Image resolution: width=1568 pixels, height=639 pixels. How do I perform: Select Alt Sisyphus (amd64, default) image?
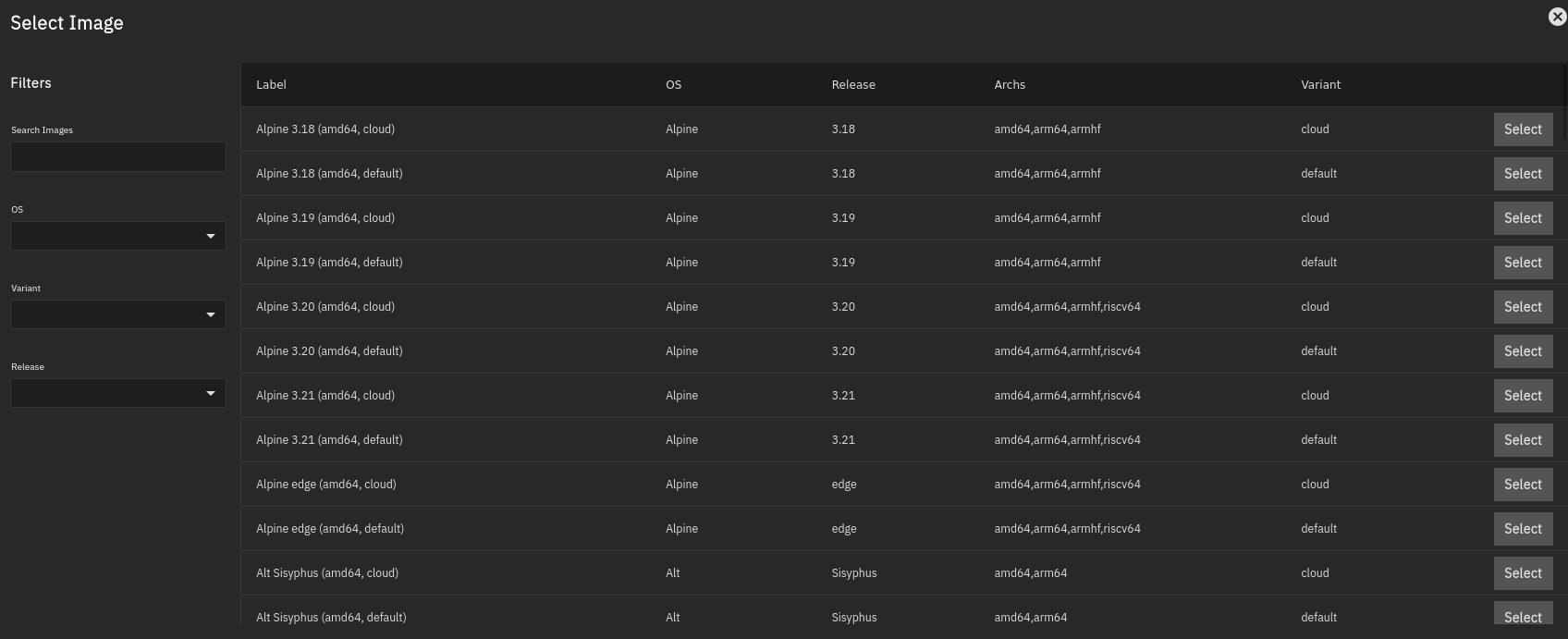point(1523,614)
